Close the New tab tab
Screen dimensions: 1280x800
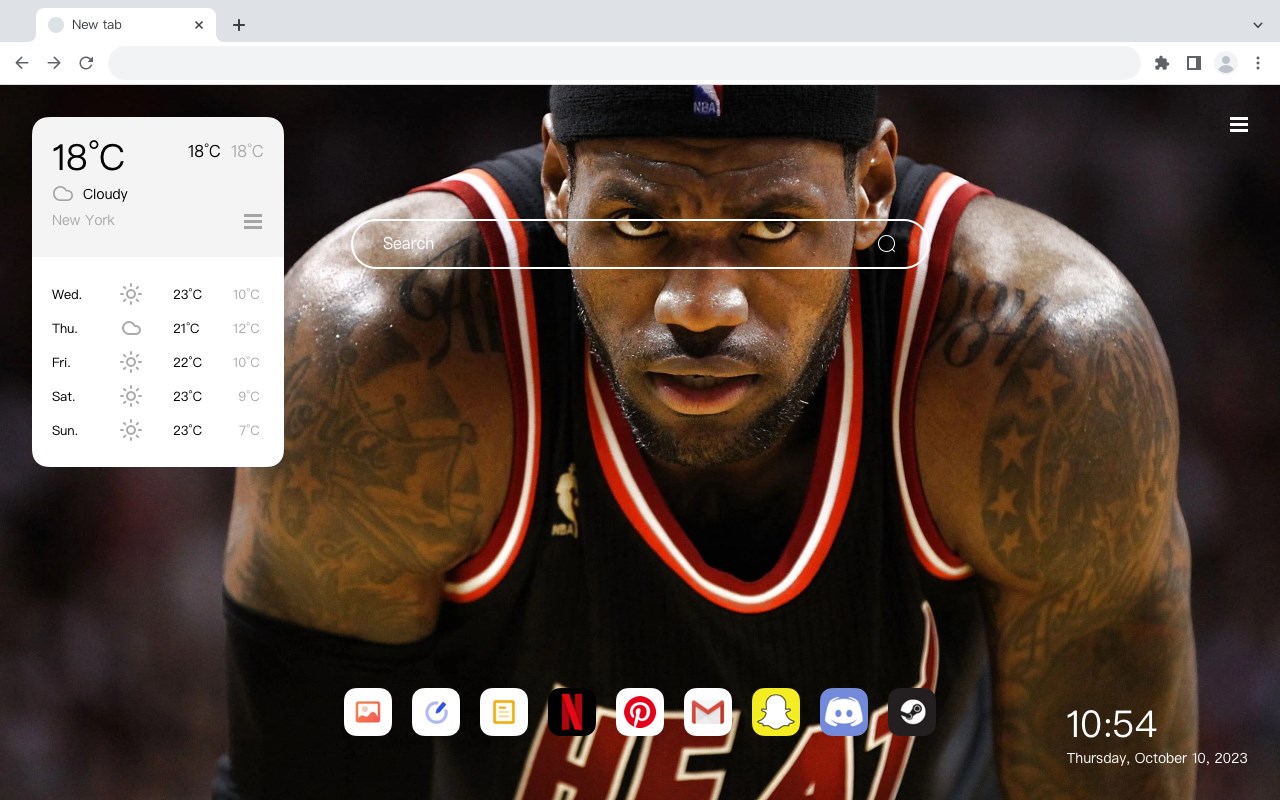199,25
